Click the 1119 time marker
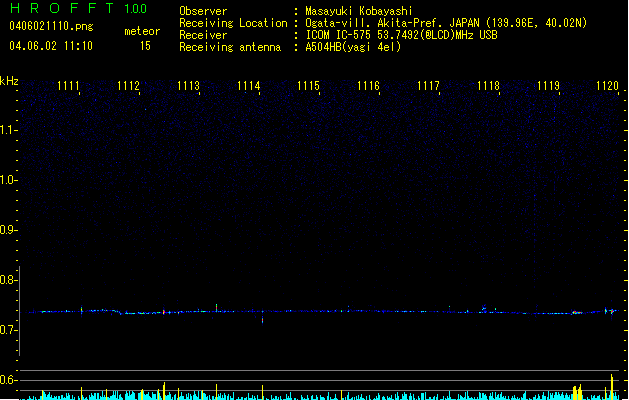 coord(548,86)
